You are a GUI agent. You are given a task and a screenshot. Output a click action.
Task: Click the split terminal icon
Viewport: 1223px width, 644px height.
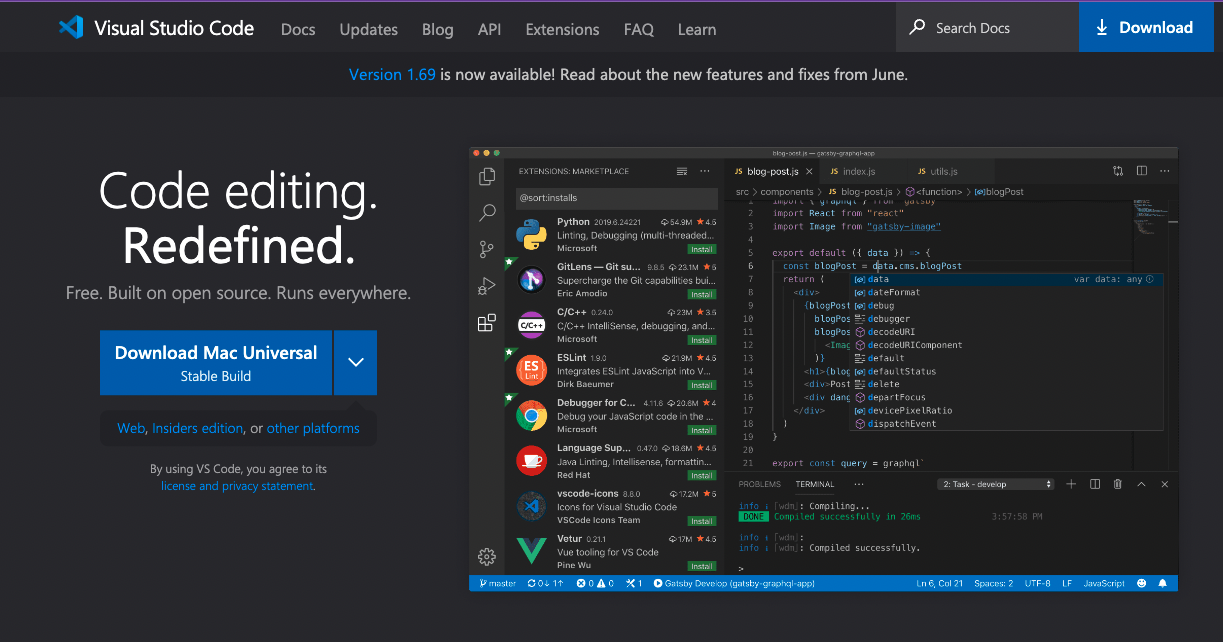1095,484
